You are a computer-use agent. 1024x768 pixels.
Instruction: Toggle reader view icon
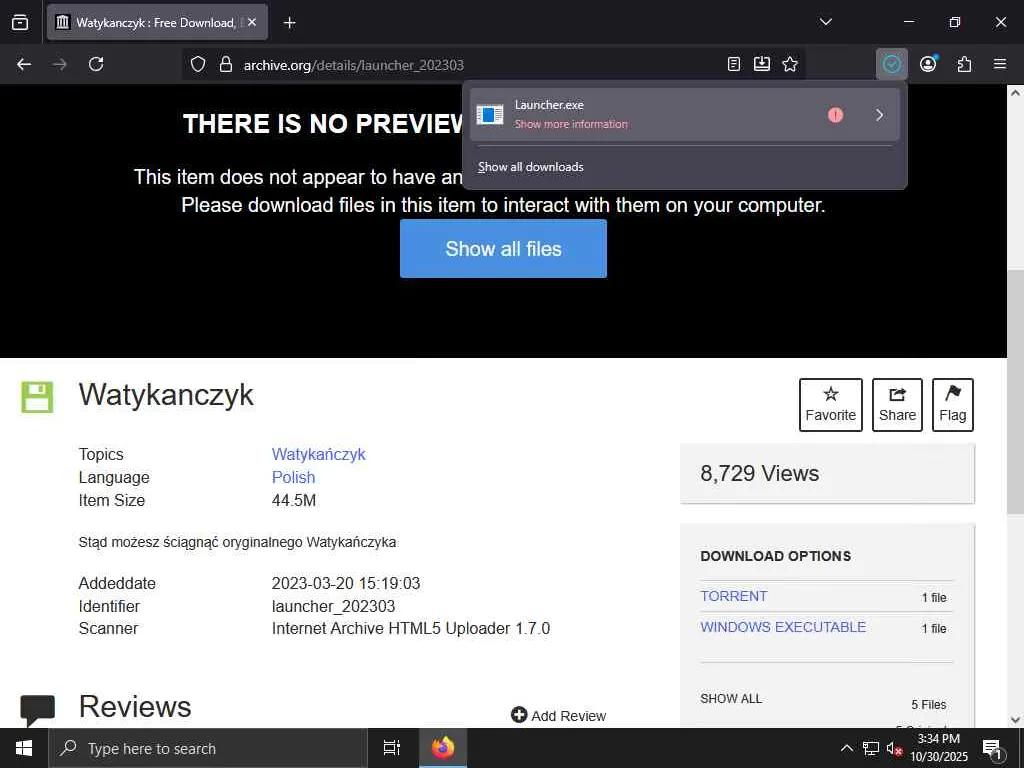733,64
